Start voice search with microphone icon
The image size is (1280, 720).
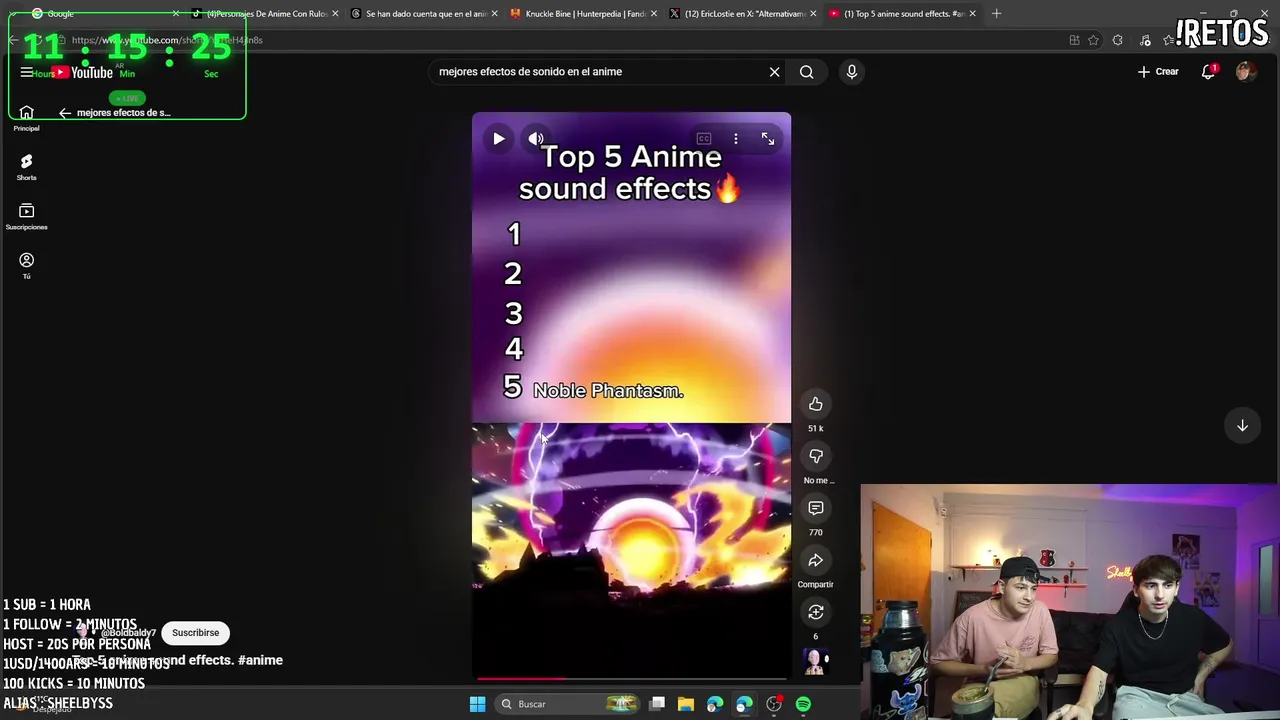[852, 72]
